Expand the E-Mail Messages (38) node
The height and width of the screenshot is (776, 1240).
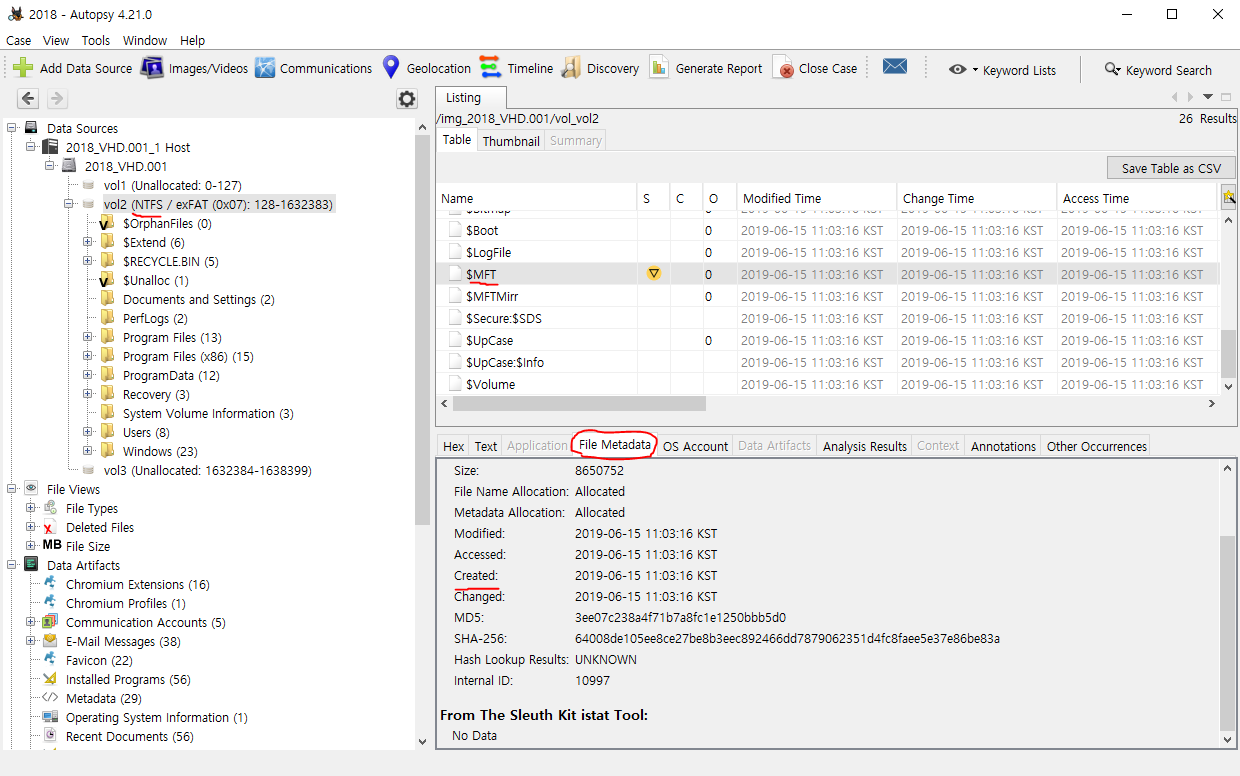[x=30, y=642]
